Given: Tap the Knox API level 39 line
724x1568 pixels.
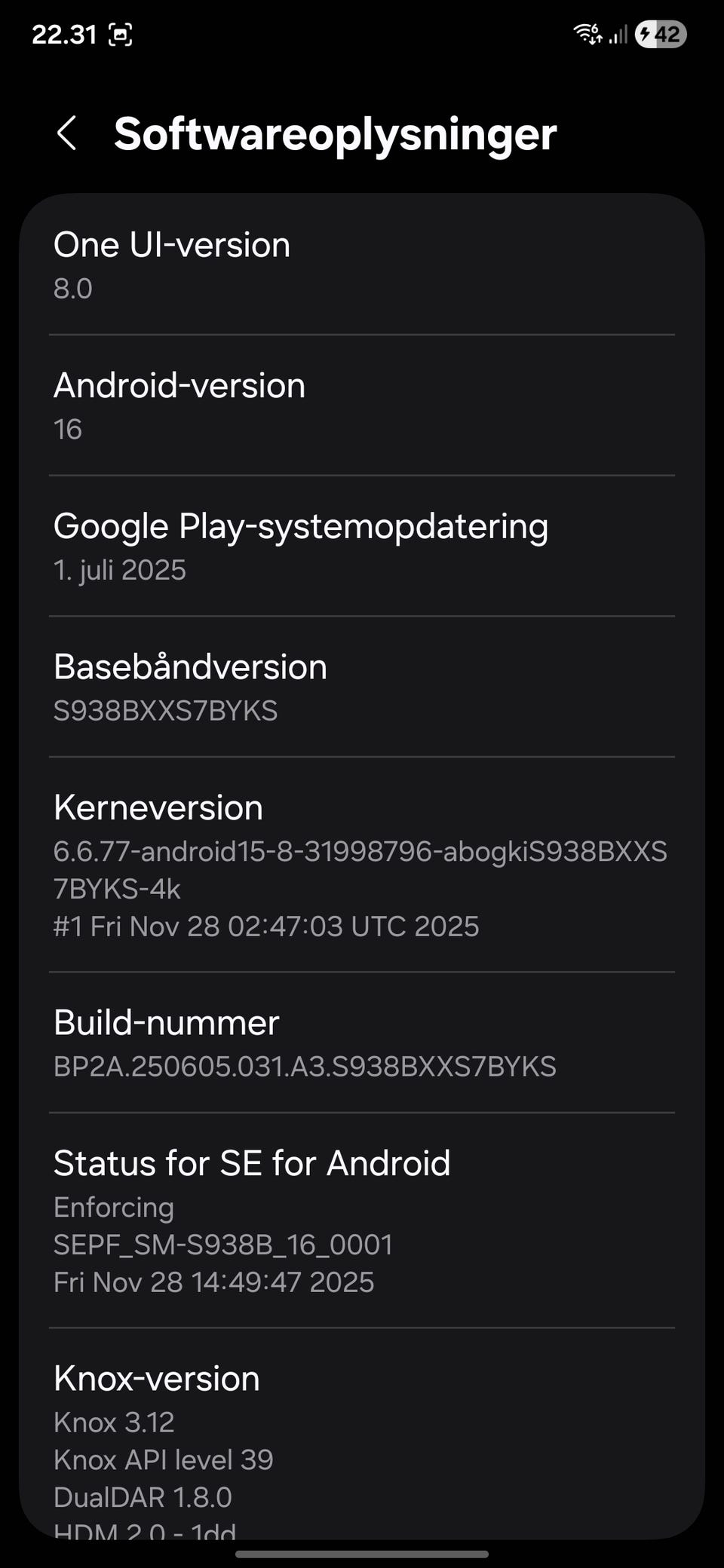Looking at the screenshot, I should tap(163, 1459).
